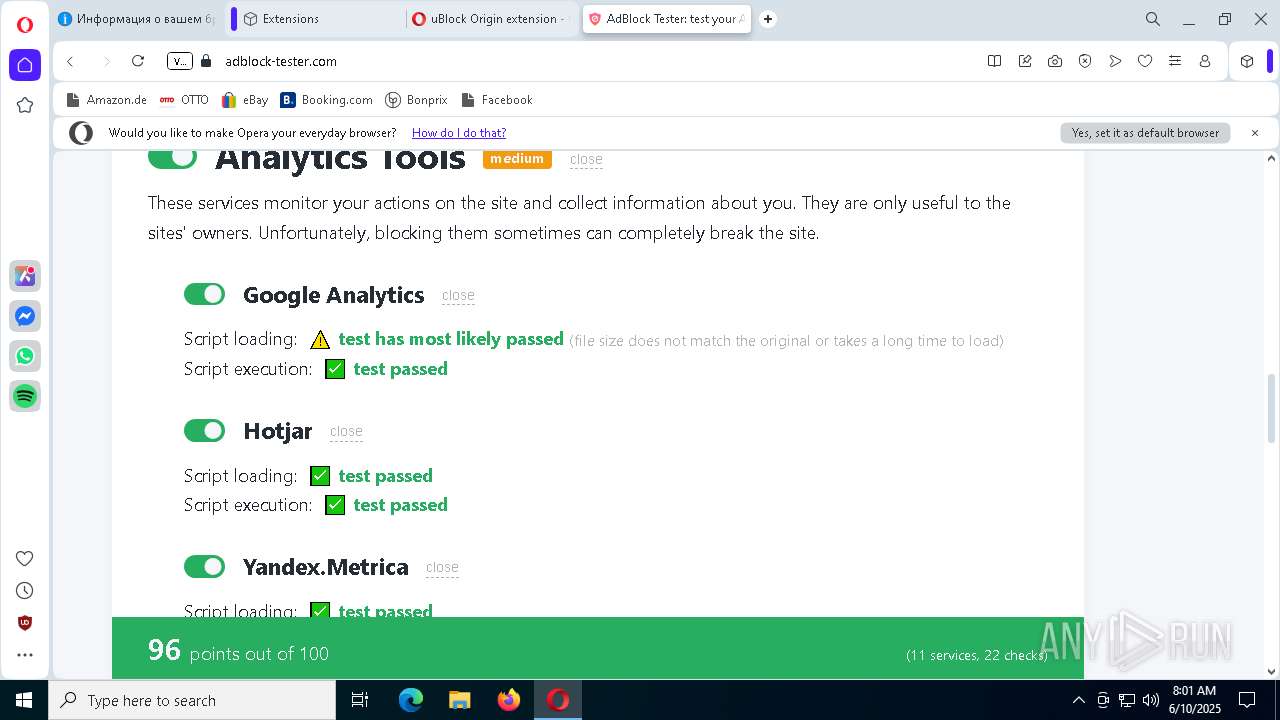Toggle the Hotjar switch

(x=205, y=430)
